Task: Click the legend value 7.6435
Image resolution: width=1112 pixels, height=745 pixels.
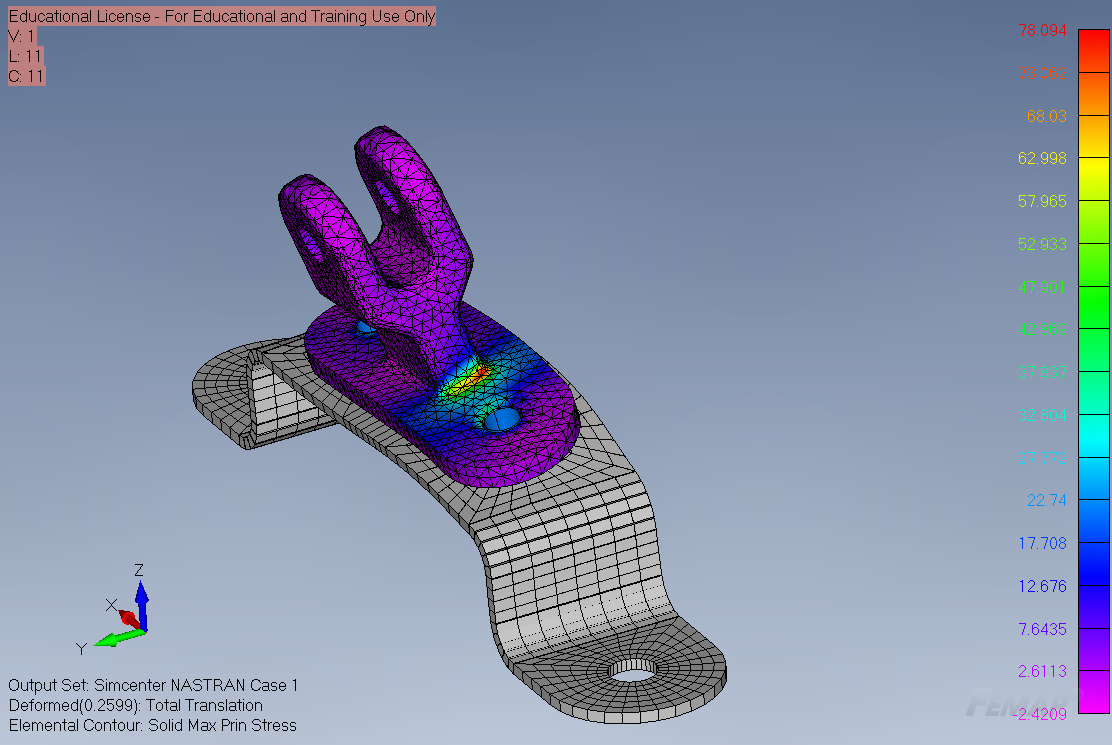Action: [x=1042, y=629]
